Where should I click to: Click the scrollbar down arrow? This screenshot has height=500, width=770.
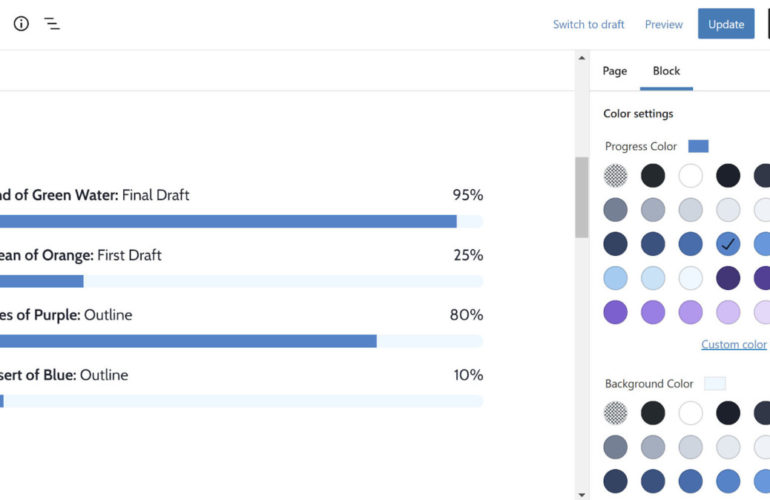582,493
